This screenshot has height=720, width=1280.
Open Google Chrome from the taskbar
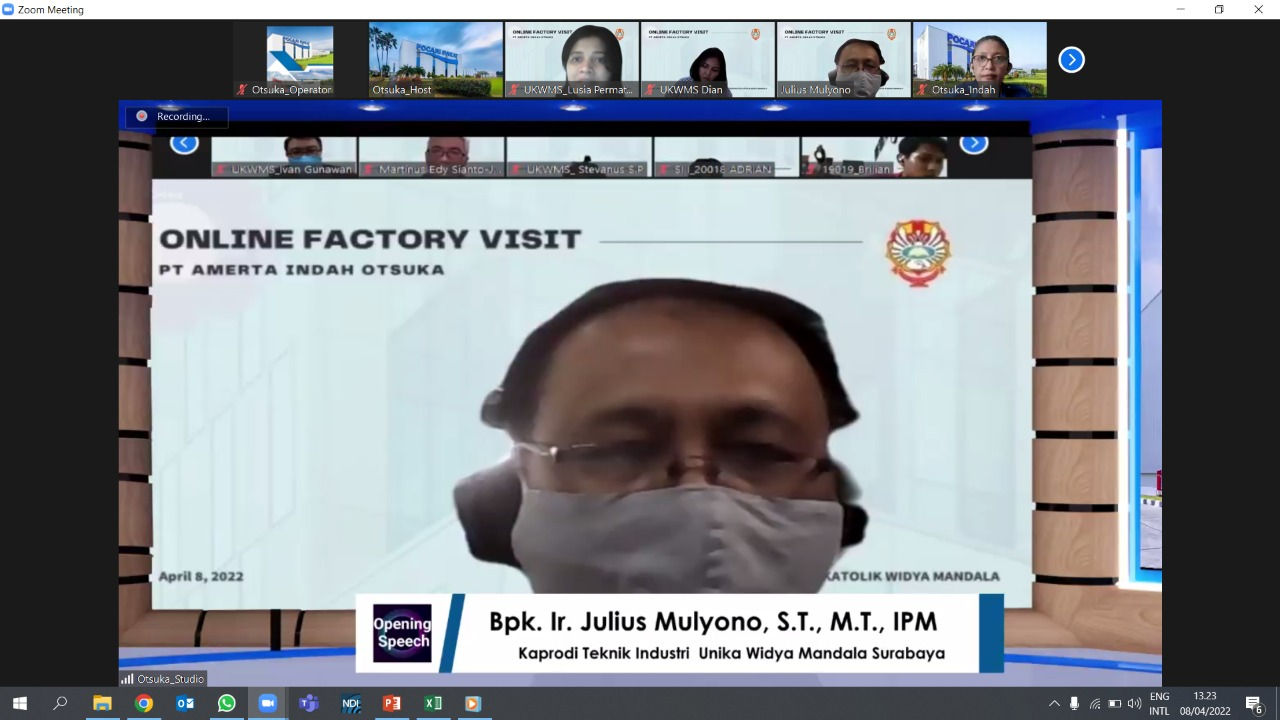click(144, 703)
